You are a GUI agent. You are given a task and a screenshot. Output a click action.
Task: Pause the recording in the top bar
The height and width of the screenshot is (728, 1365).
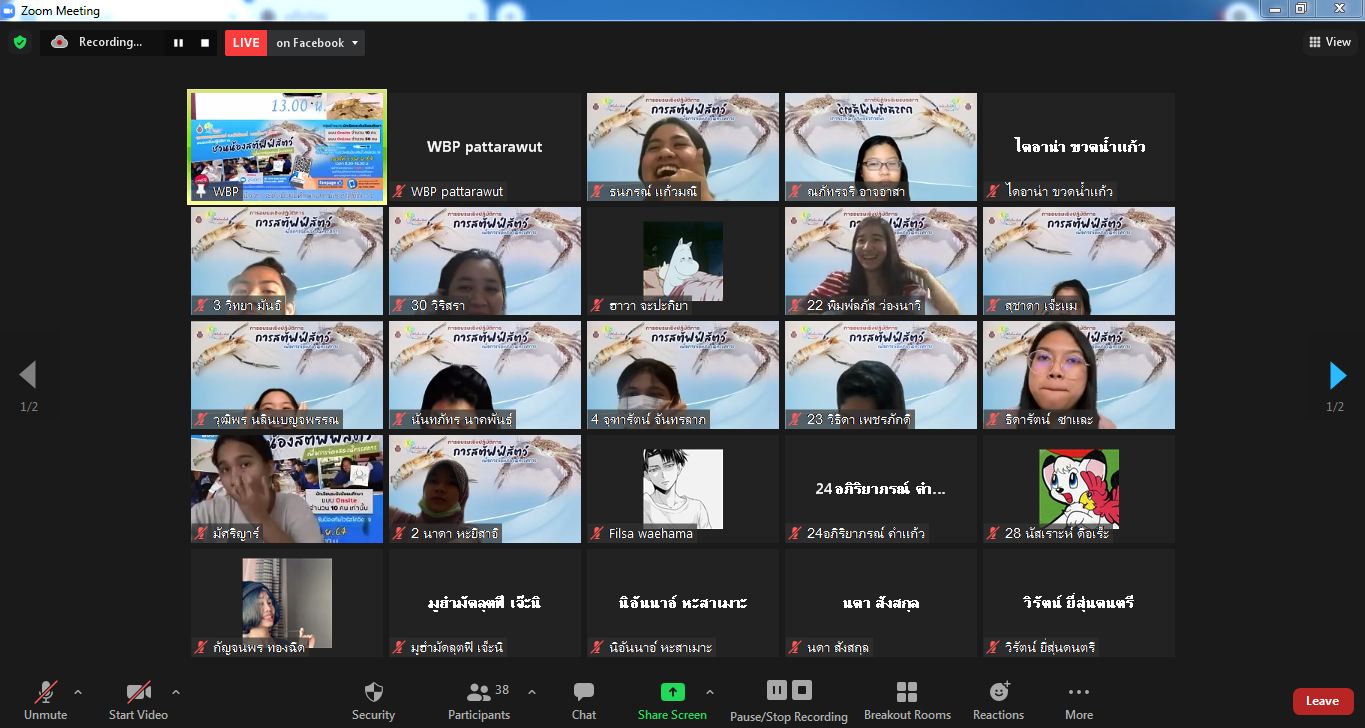pos(179,43)
